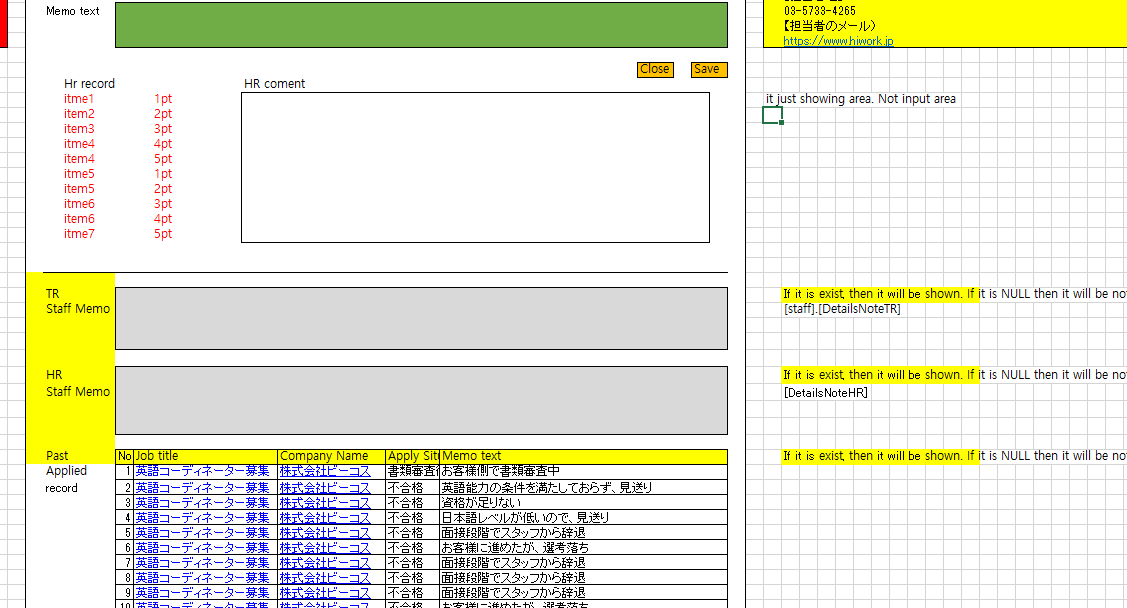Click the memo 'お客様側で書類審査中'
This screenshot has width=1127, height=608.
[x=500, y=471]
